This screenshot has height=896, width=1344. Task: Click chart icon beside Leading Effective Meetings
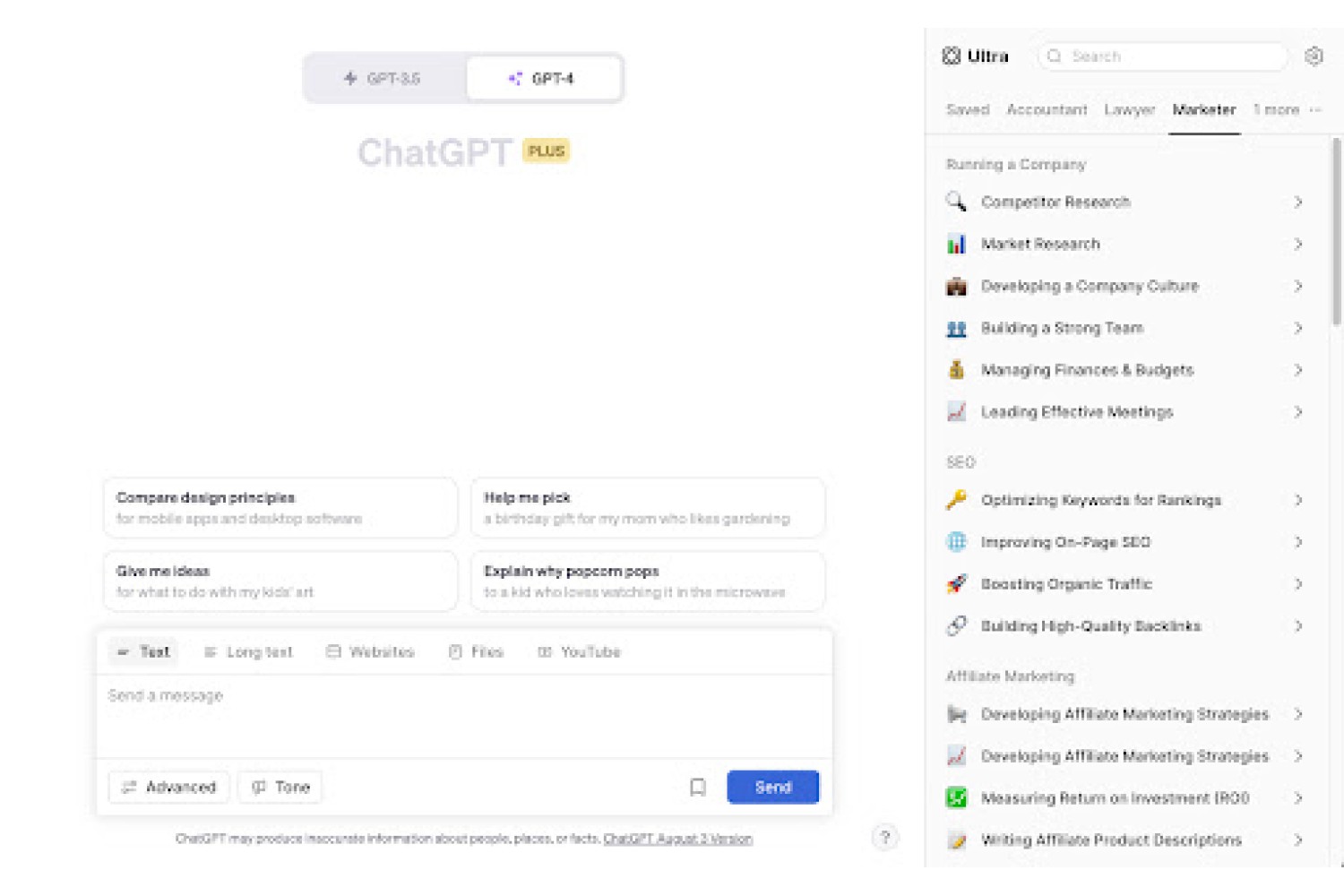(957, 412)
